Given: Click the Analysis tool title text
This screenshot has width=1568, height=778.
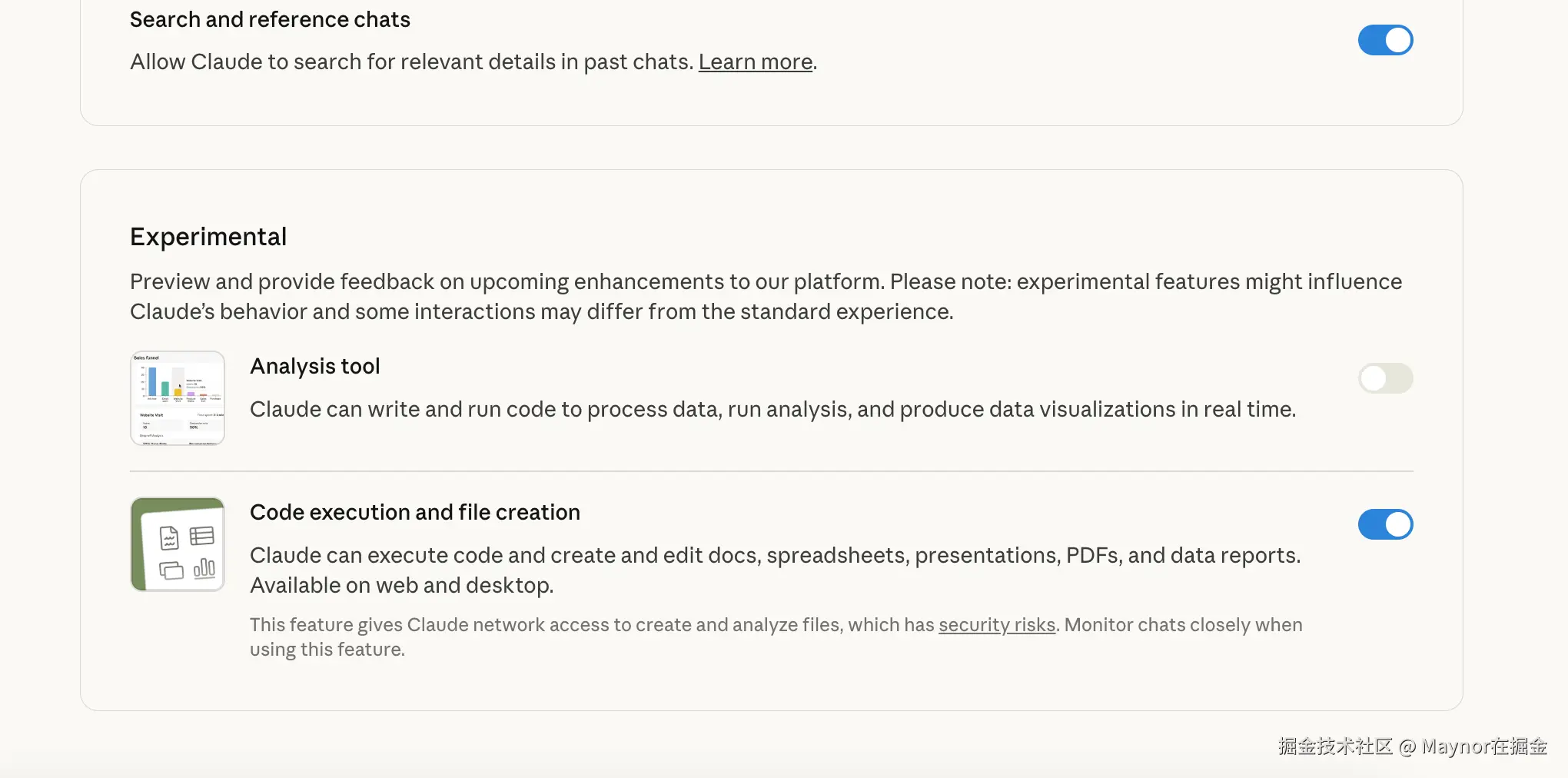Looking at the screenshot, I should tap(315, 366).
